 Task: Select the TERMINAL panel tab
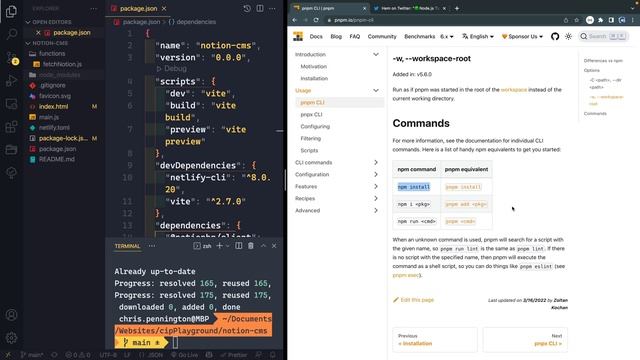[x=127, y=246]
